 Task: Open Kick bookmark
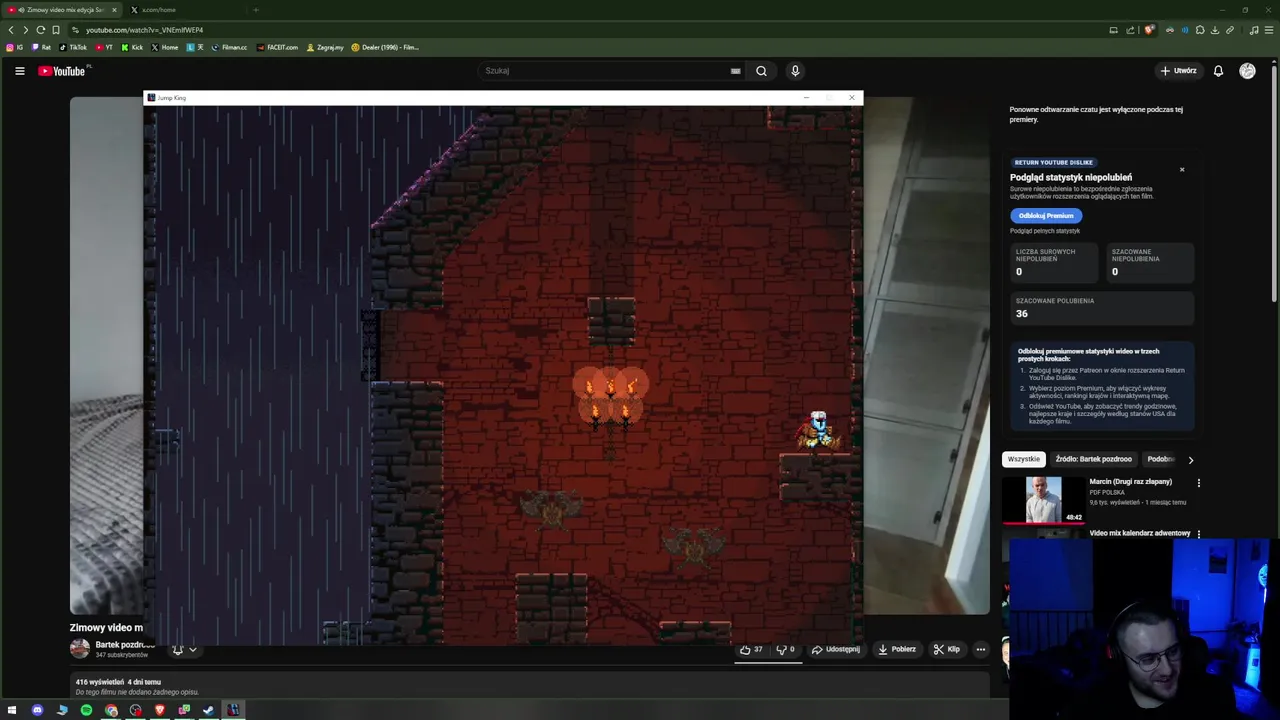[x=132, y=47]
